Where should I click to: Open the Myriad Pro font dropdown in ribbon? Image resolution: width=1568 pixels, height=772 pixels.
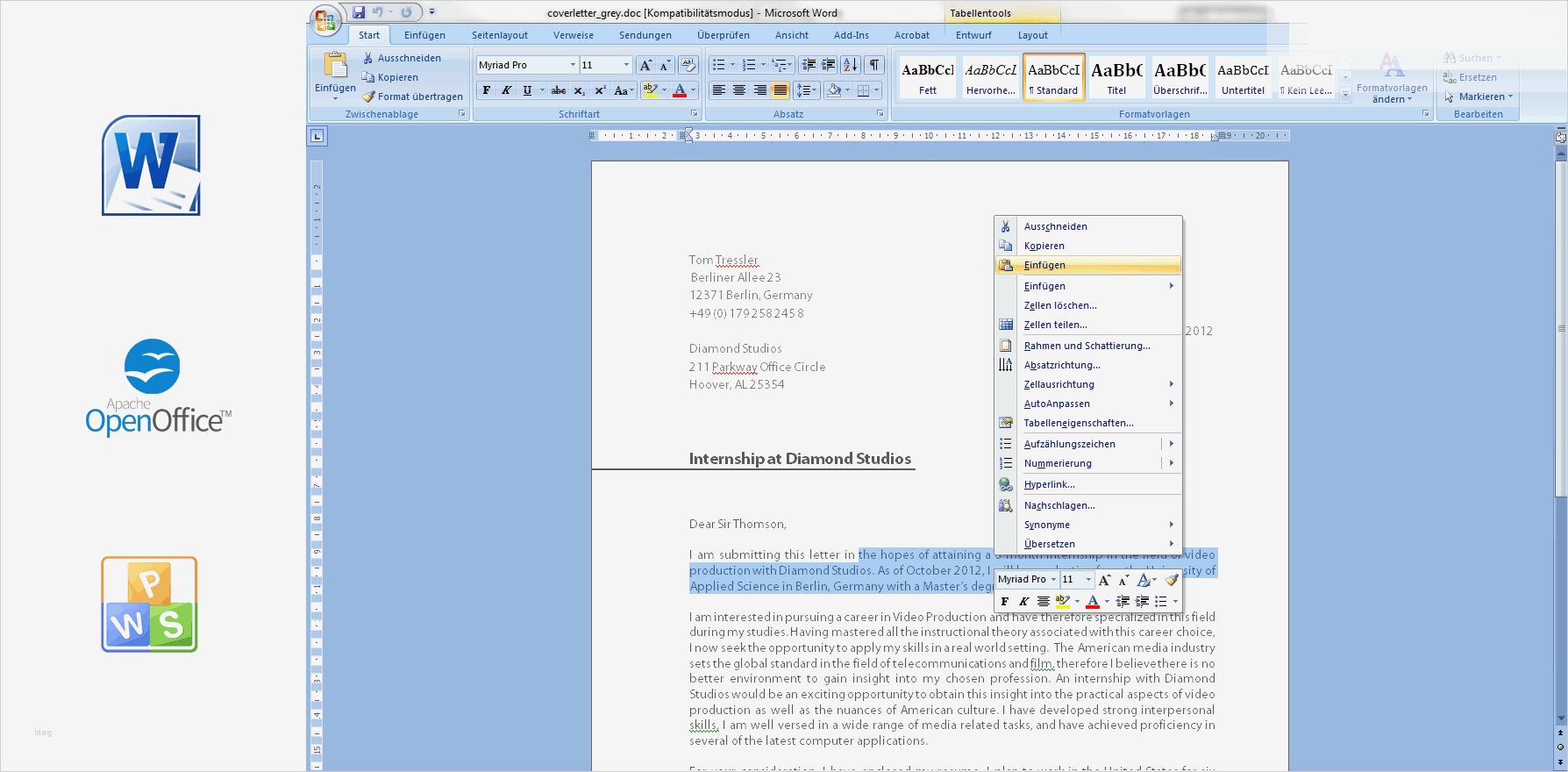coord(573,65)
